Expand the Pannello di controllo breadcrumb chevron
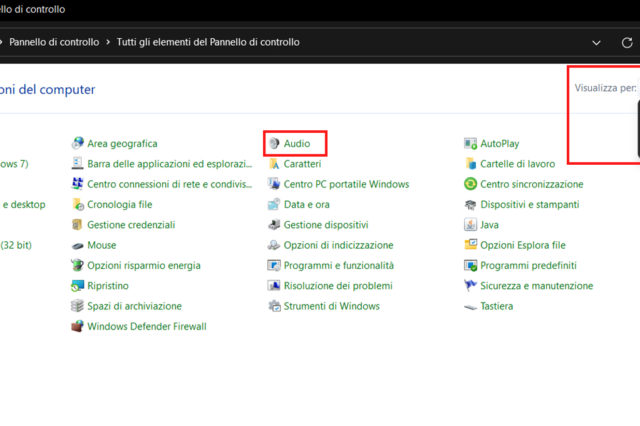The width and height of the screenshot is (640, 426). click(108, 42)
